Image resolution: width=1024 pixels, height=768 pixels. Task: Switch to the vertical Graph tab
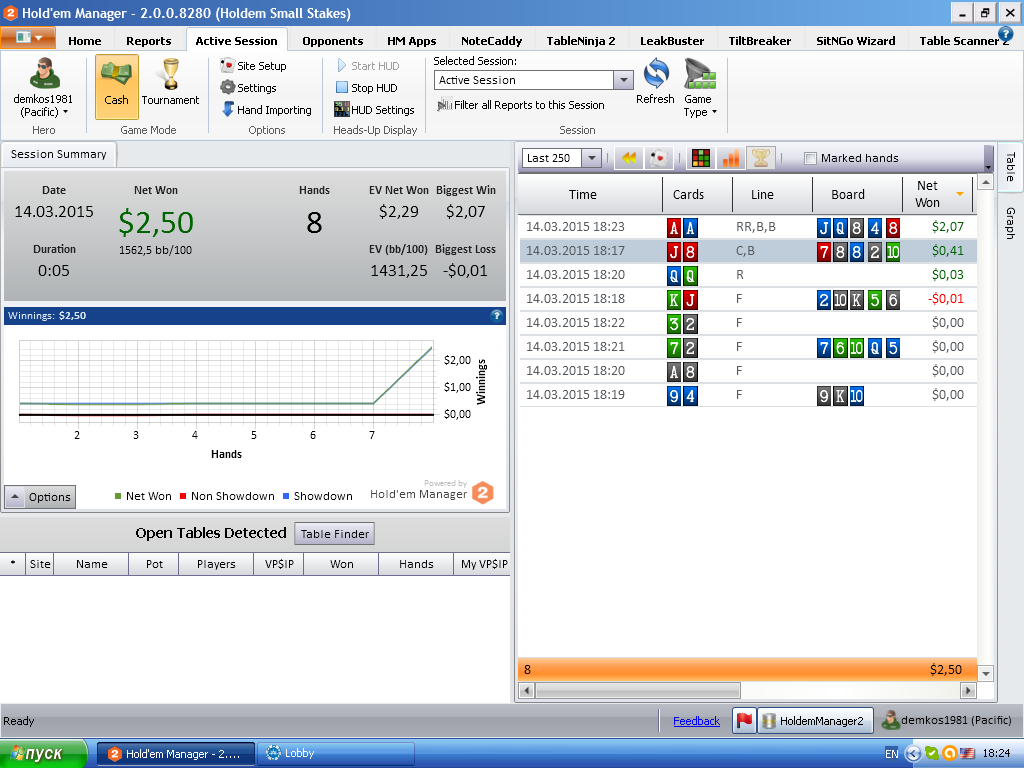click(1010, 223)
